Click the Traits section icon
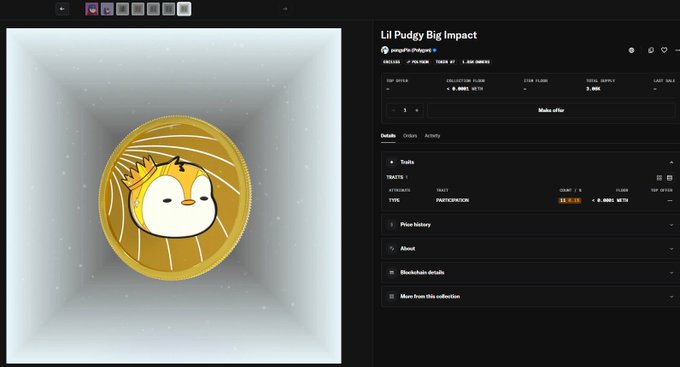The height and width of the screenshot is (367, 680). (x=391, y=162)
